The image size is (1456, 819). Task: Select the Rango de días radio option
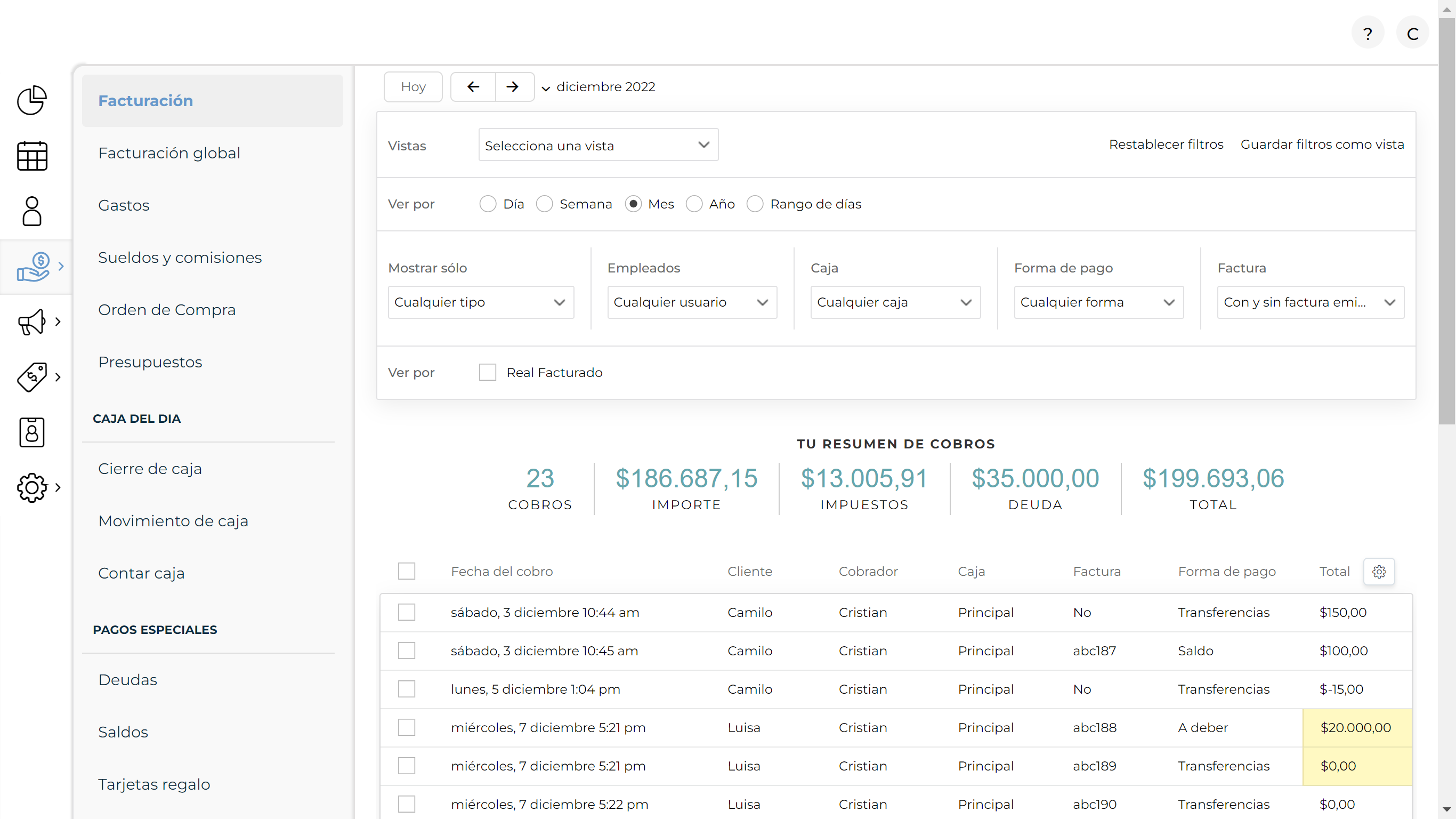(x=755, y=204)
